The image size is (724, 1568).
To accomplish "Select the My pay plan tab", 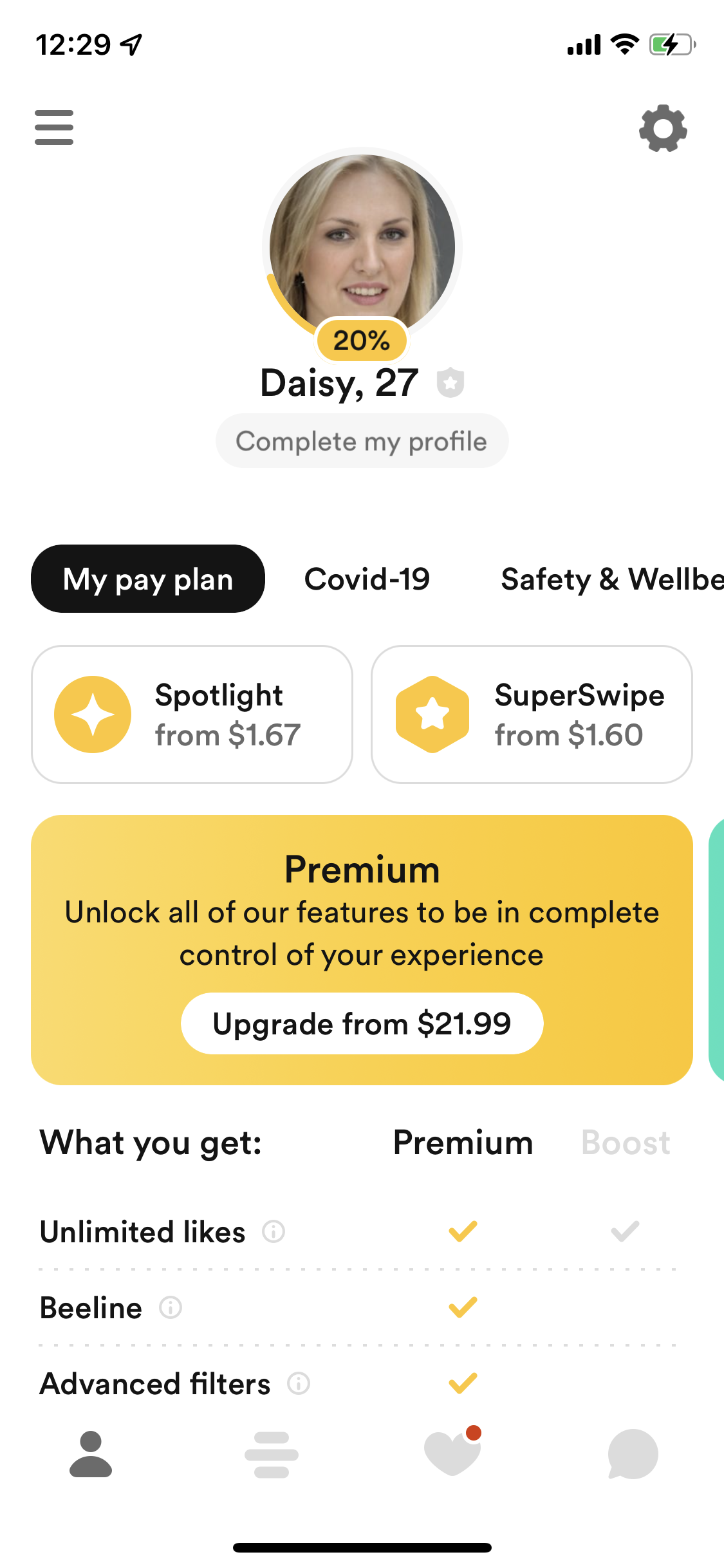I will click(148, 579).
